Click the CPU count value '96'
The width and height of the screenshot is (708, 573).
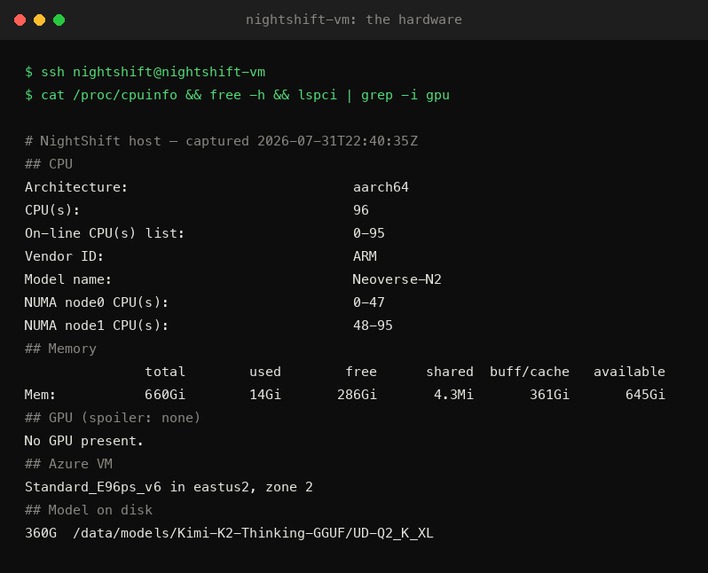point(361,210)
